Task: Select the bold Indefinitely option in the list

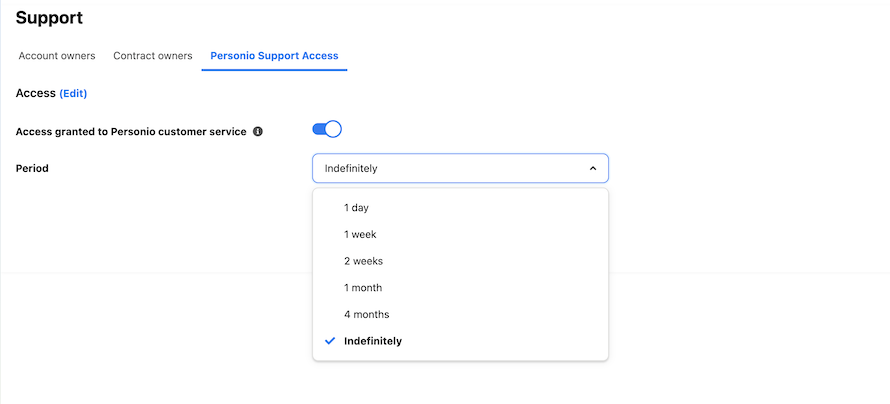Action: tap(460, 341)
